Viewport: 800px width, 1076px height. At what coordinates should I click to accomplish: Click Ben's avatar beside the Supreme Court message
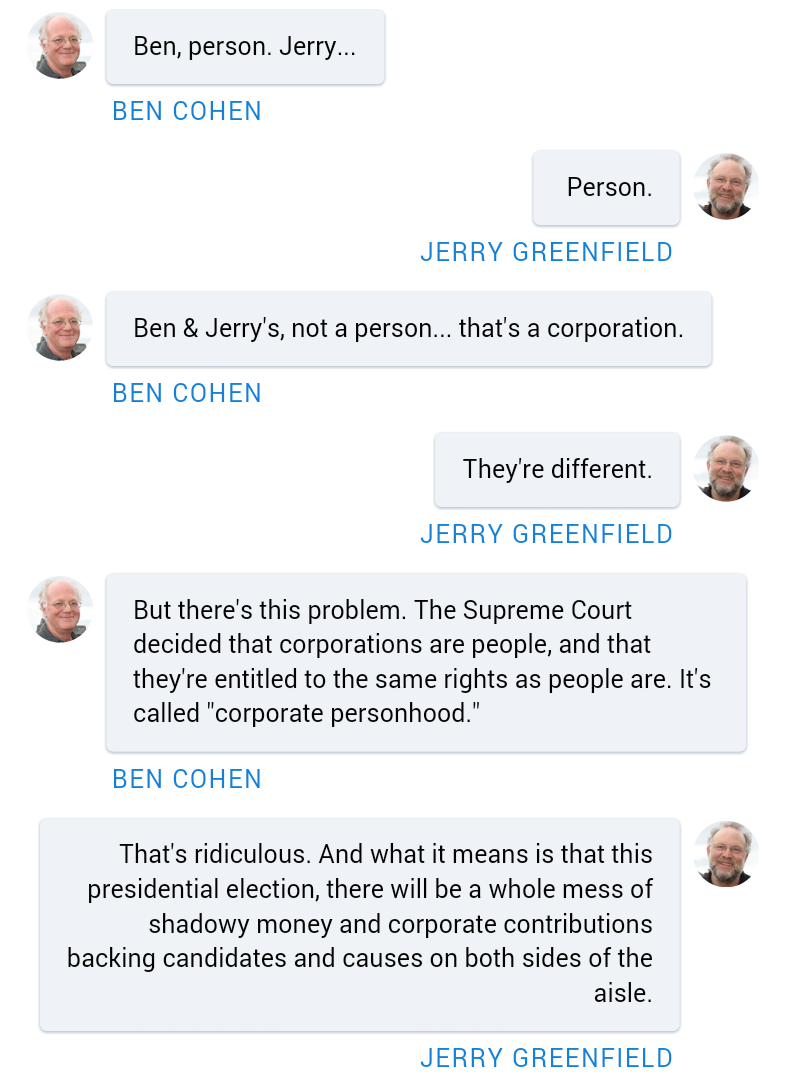(x=60, y=610)
